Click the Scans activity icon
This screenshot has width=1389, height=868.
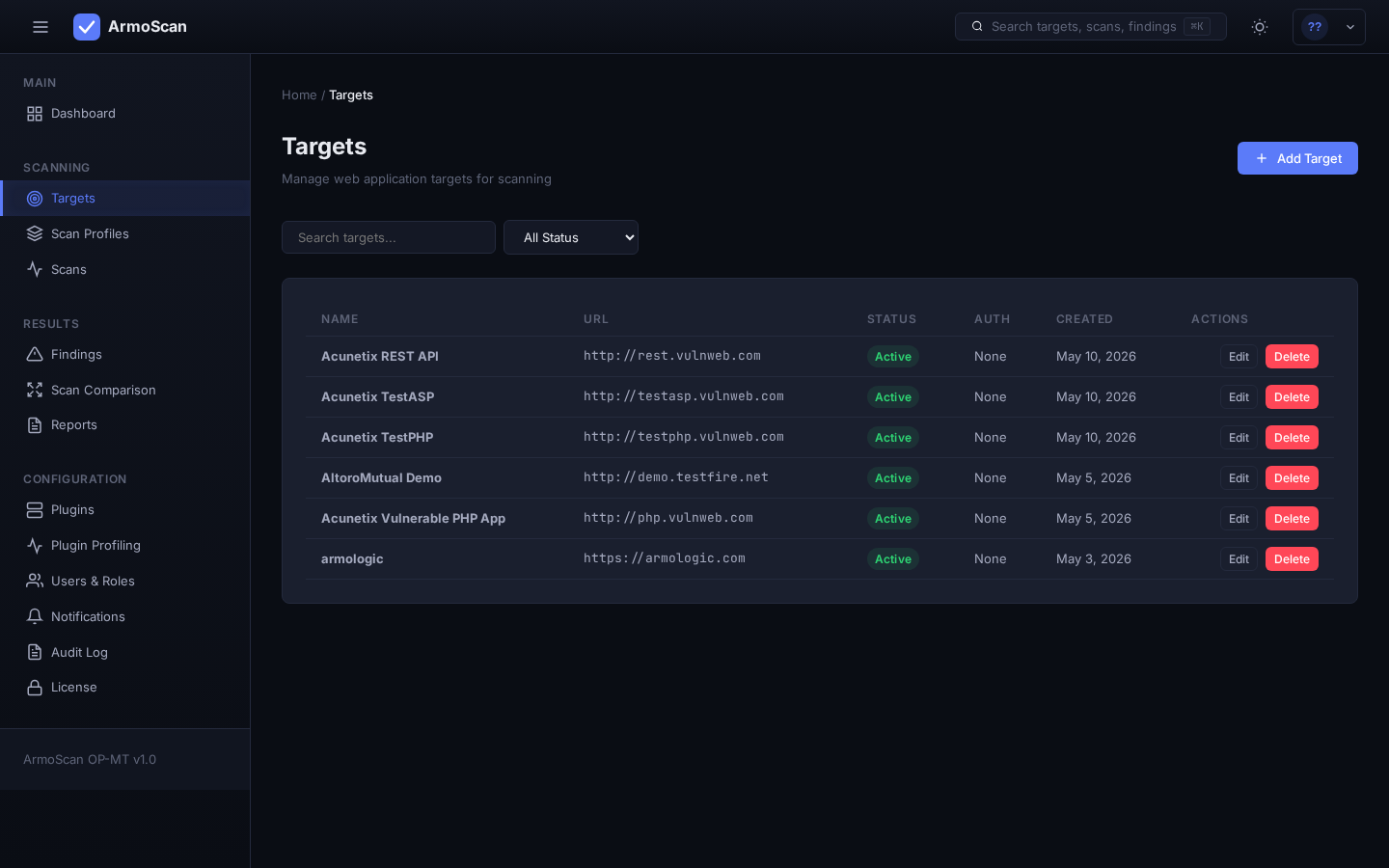pyautogui.click(x=35, y=270)
